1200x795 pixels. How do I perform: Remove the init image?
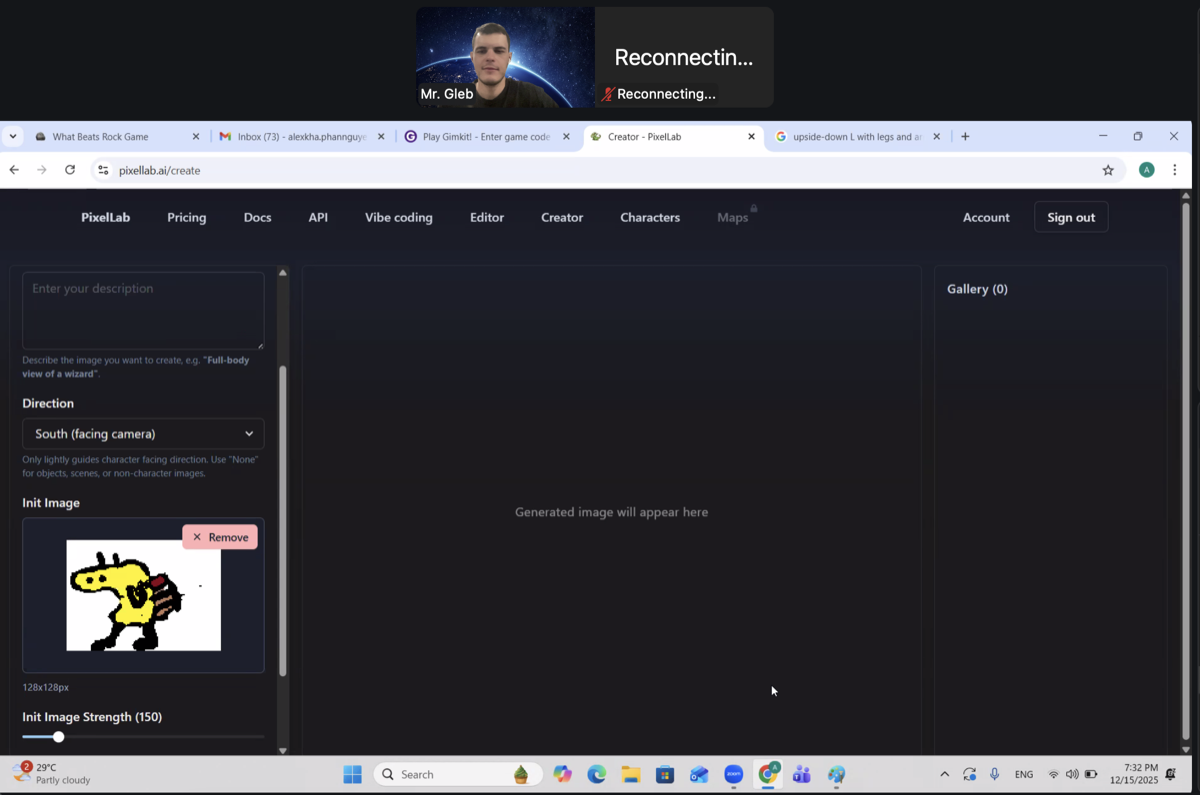coord(220,537)
